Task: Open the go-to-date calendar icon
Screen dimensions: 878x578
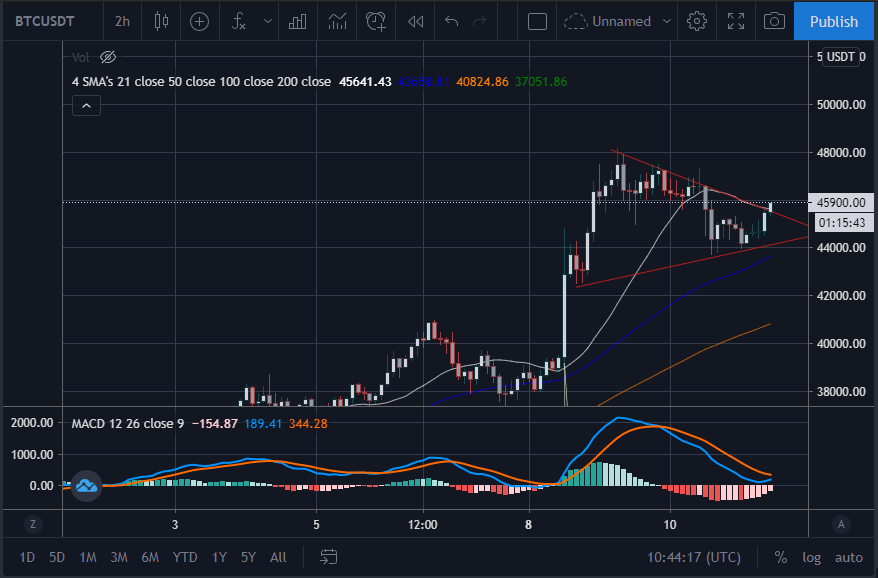Action: [329, 557]
